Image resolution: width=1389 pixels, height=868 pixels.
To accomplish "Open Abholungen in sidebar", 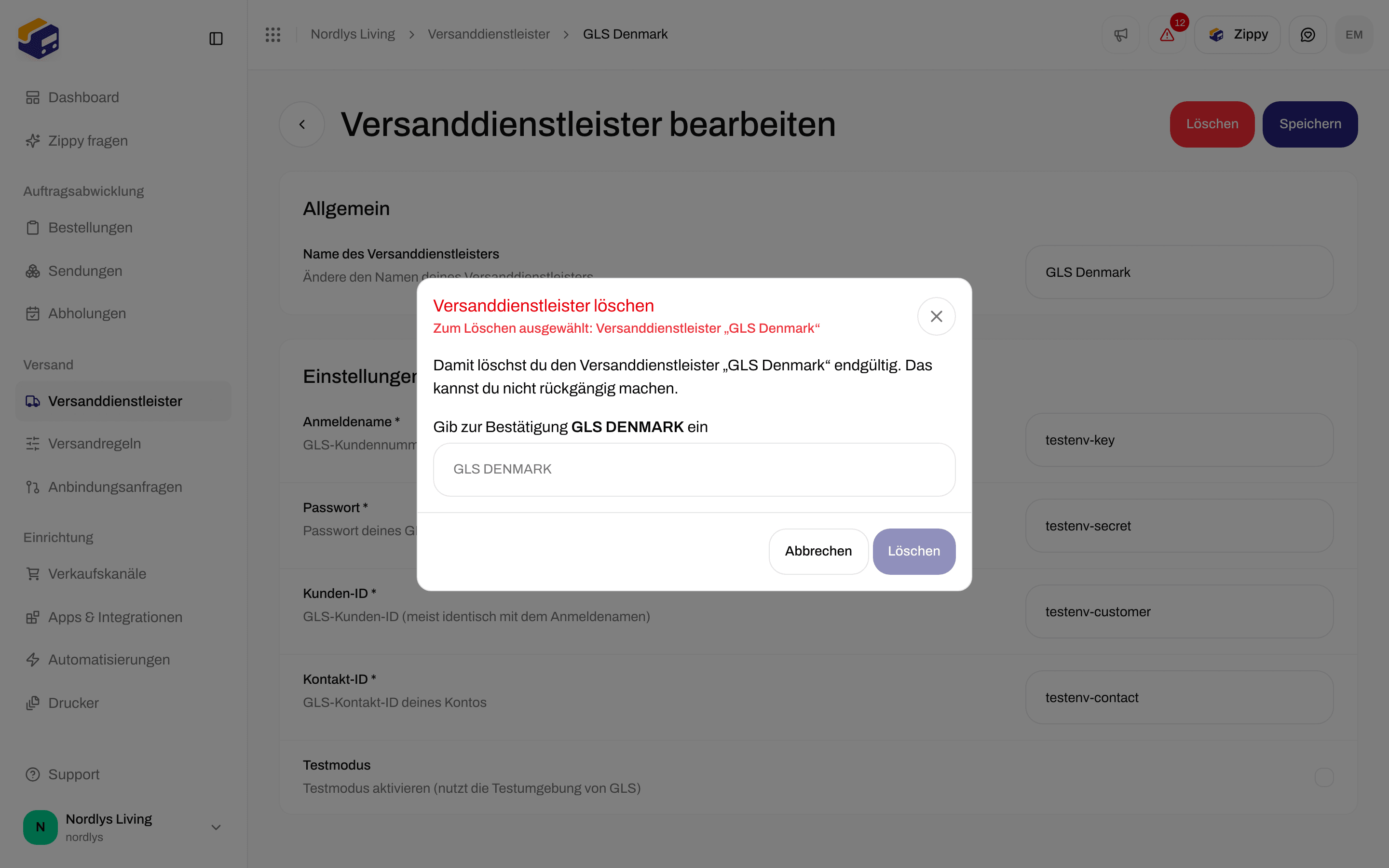I will pos(123,313).
